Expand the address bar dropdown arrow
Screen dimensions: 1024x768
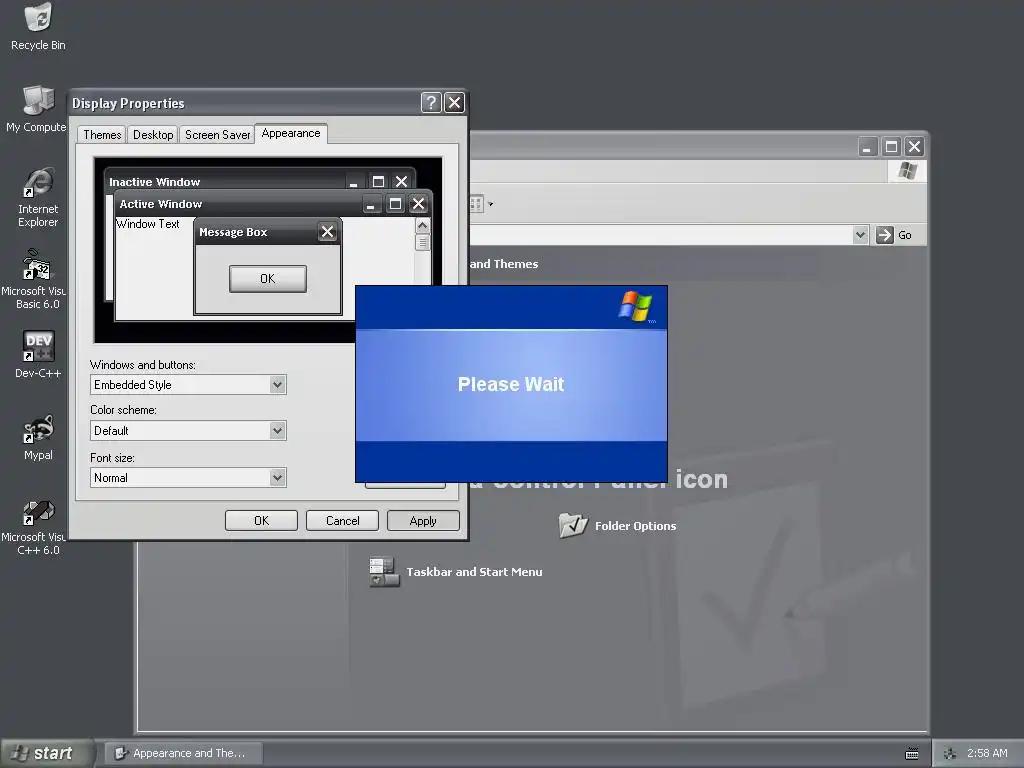[860, 235]
